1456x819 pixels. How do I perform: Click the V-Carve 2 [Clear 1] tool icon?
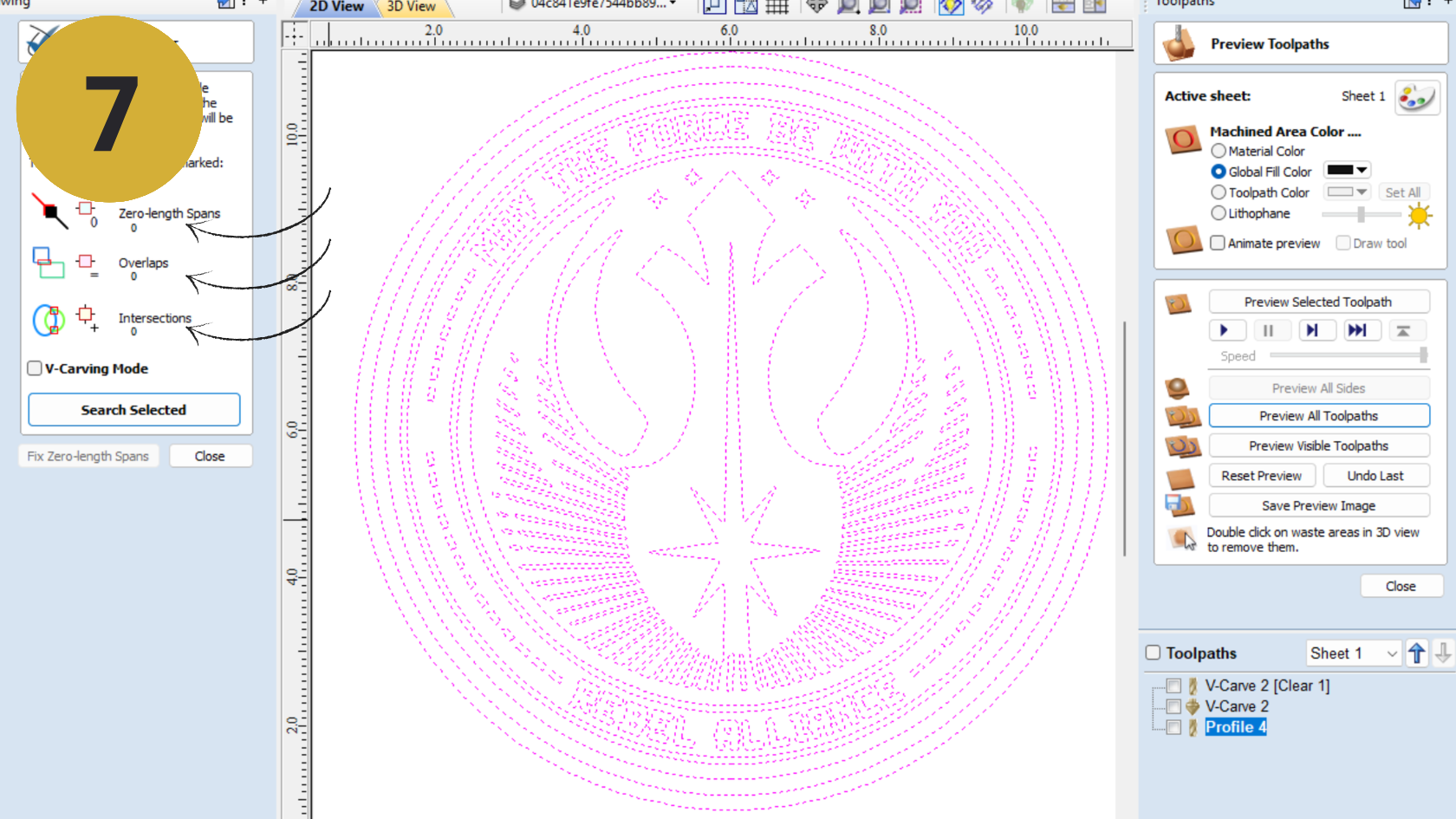(1193, 686)
